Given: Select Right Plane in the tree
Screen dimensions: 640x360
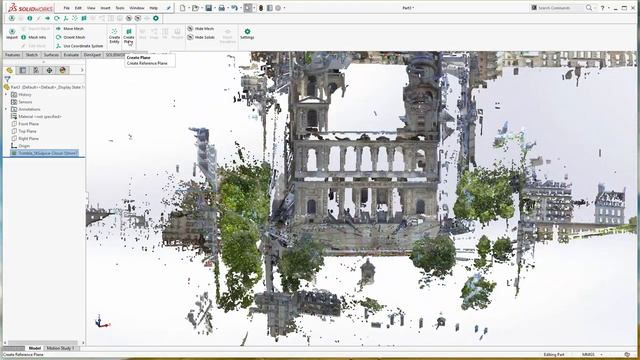Looking at the screenshot, I should pyautogui.click(x=25, y=138).
